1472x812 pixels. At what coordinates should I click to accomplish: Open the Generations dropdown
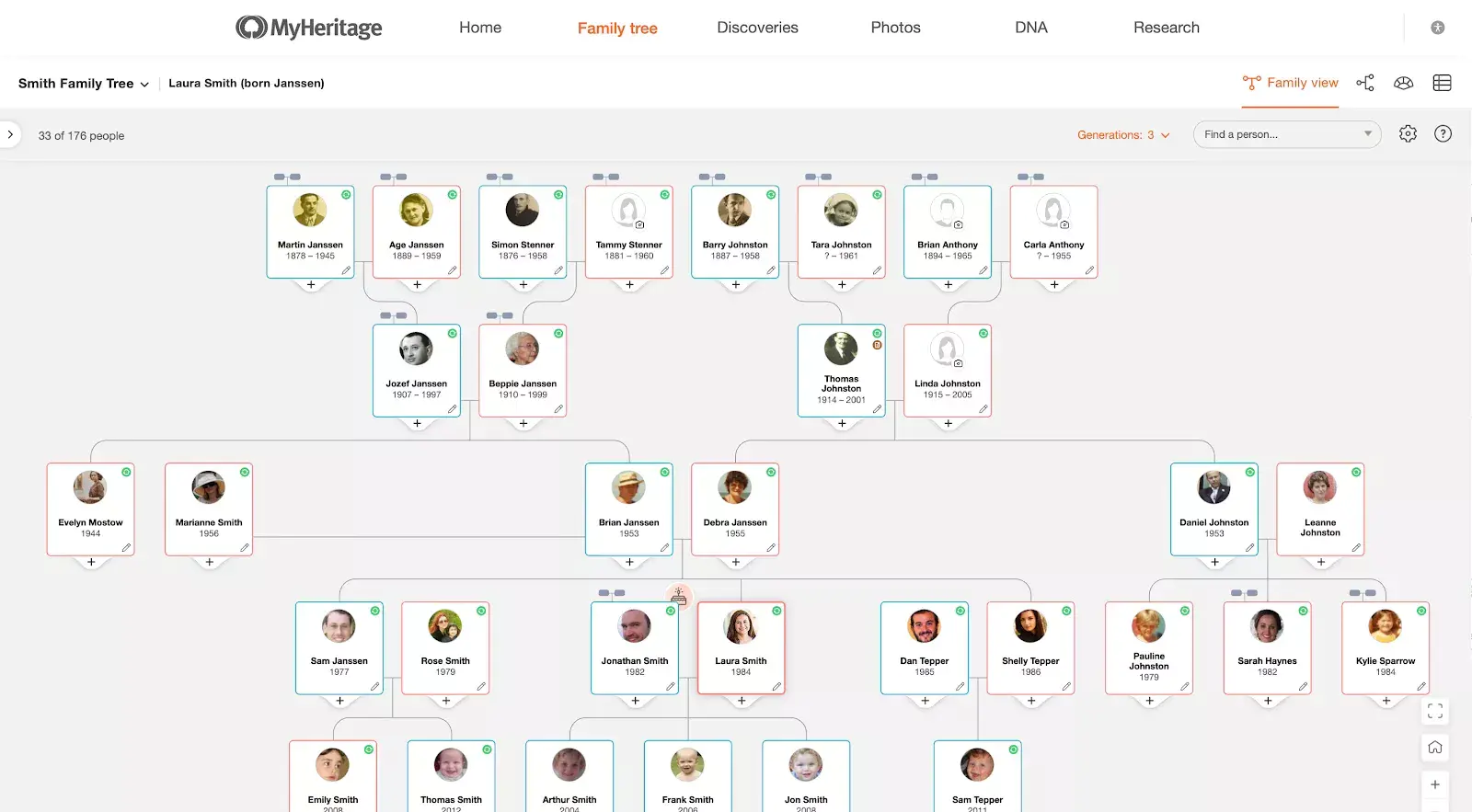tap(1123, 135)
